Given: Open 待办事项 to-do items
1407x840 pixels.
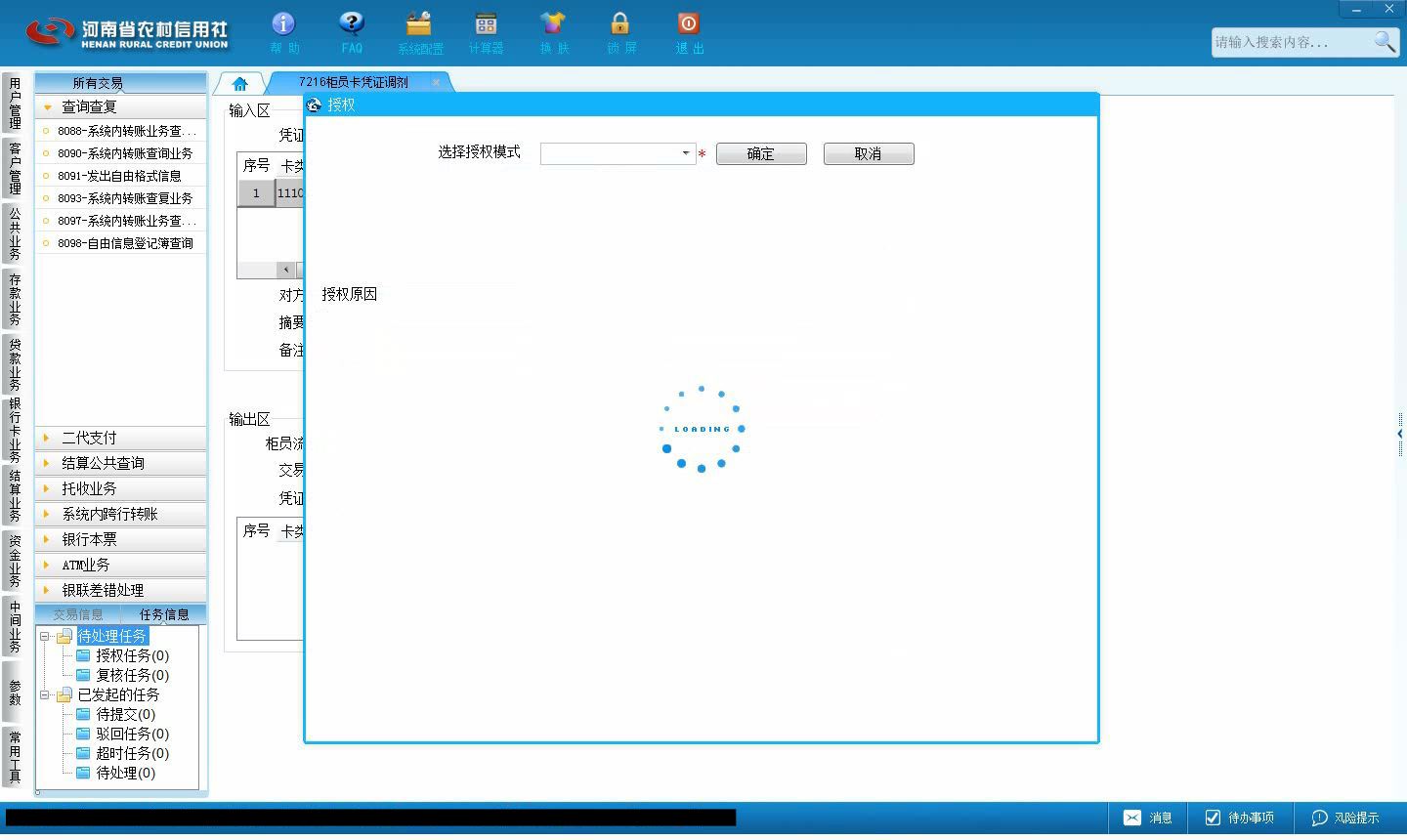Looking at the screenshot, I should [1239, 818].
